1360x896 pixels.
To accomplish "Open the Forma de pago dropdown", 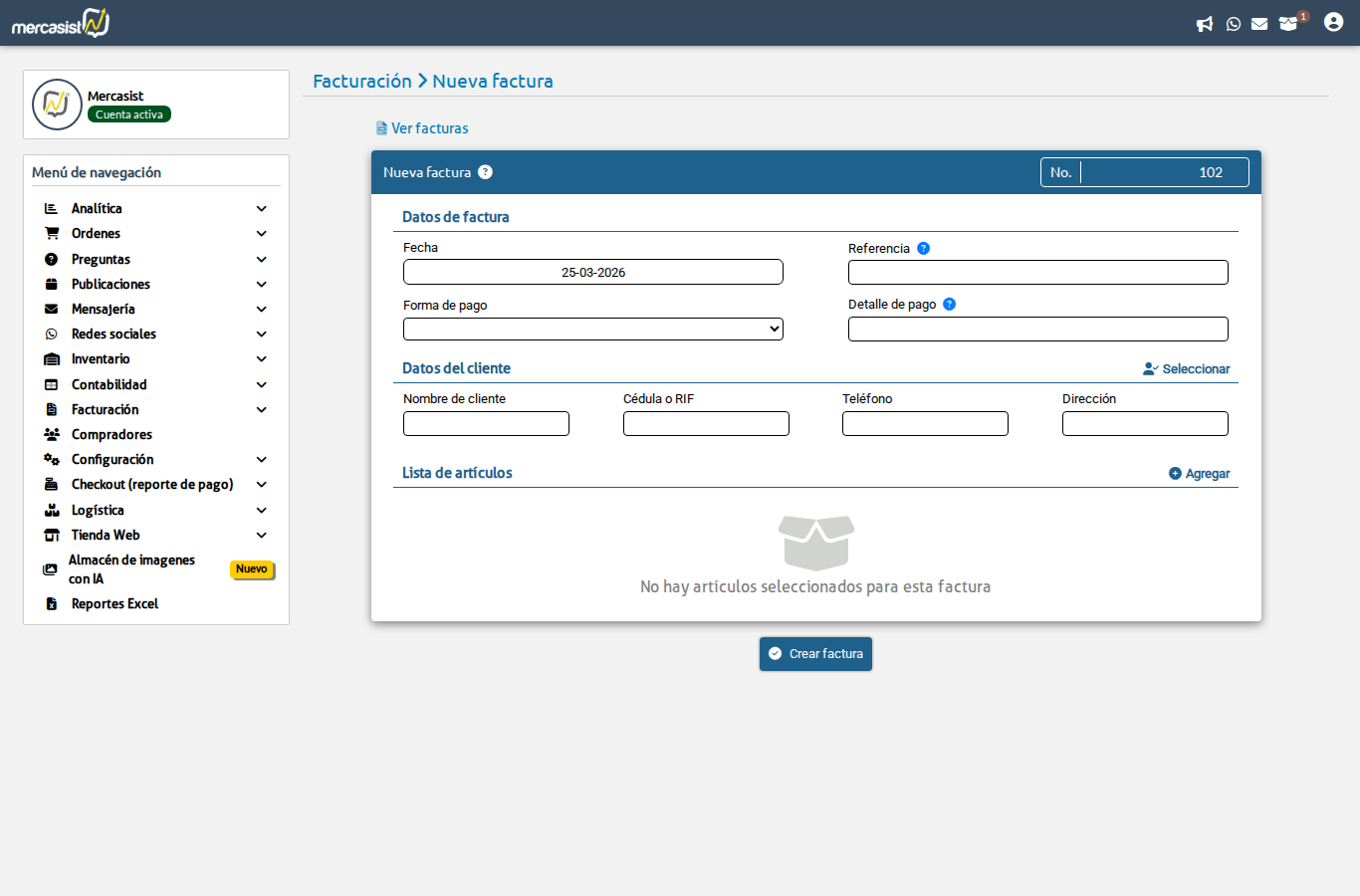I will tap(593, 330).
